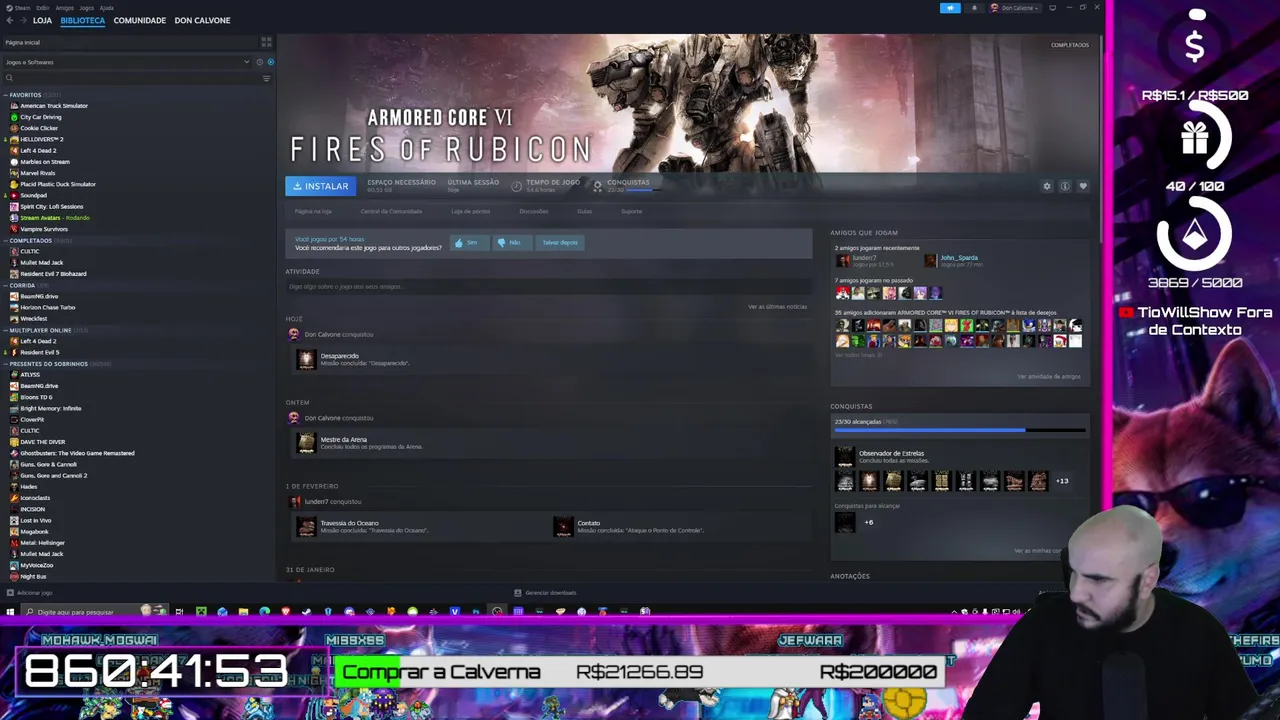Click the game settings gear icon
1280x720 pixels.
click(x=1047, y=186)
